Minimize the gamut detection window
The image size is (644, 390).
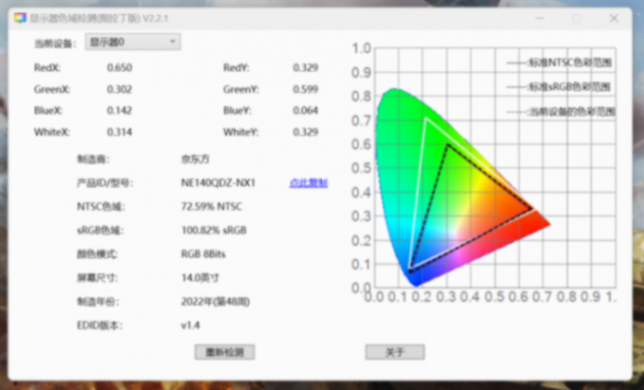540,18
